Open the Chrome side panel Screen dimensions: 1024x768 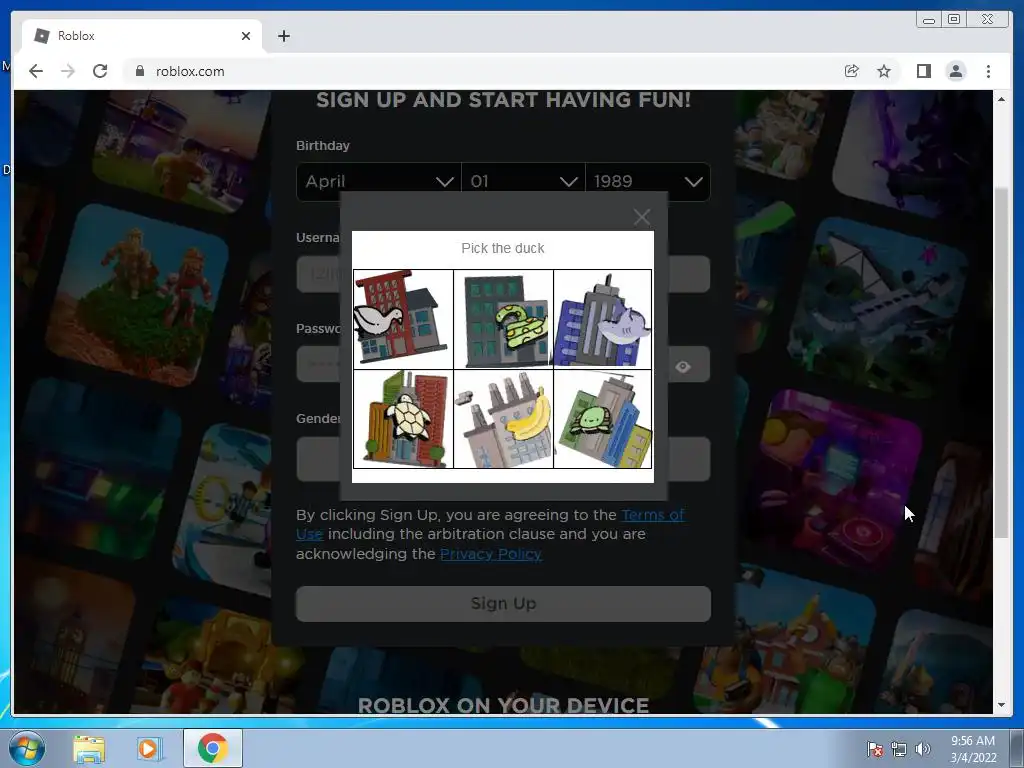923,71
